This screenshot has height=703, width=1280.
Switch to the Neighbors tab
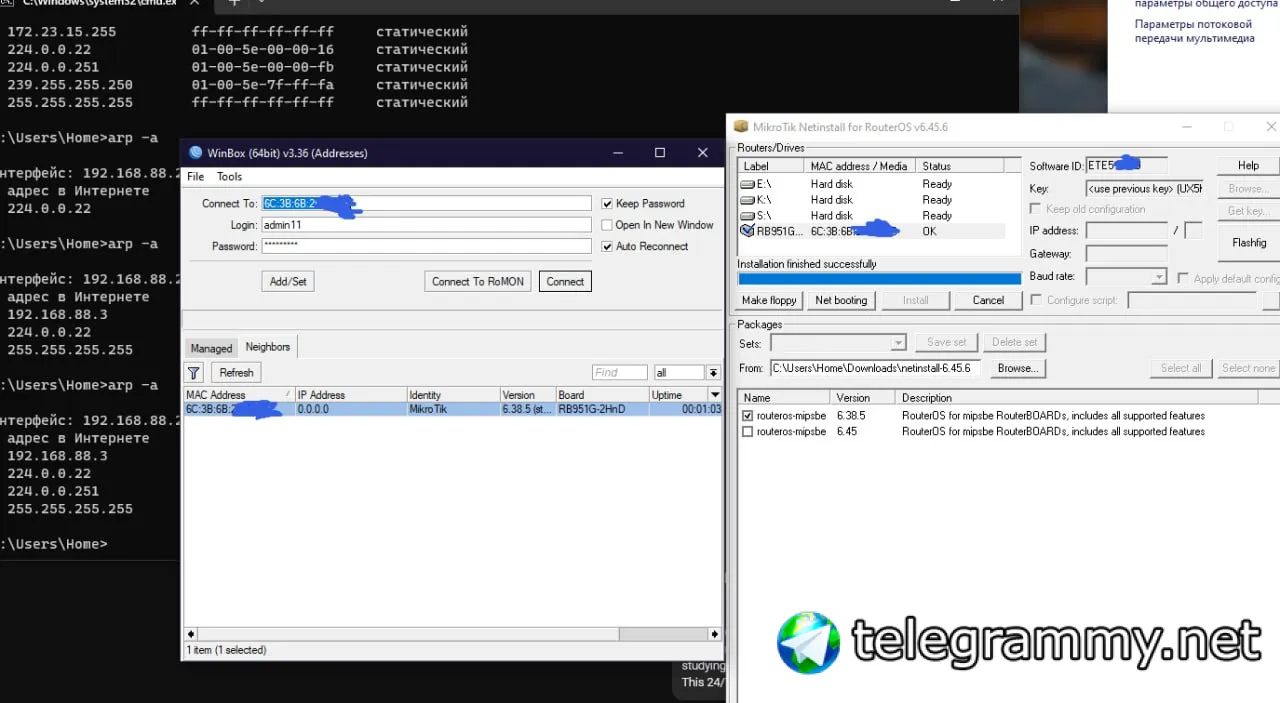click(268, 347)
